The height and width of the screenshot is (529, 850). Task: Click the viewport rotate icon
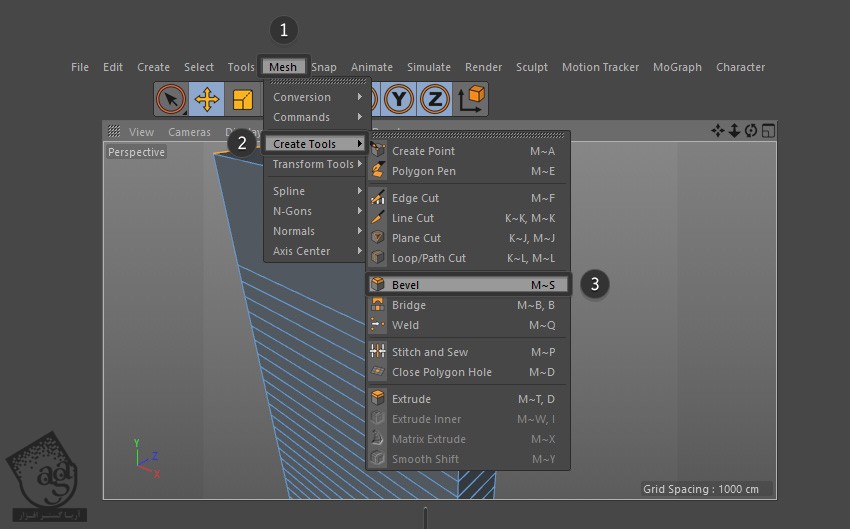[x=751, y=131]
